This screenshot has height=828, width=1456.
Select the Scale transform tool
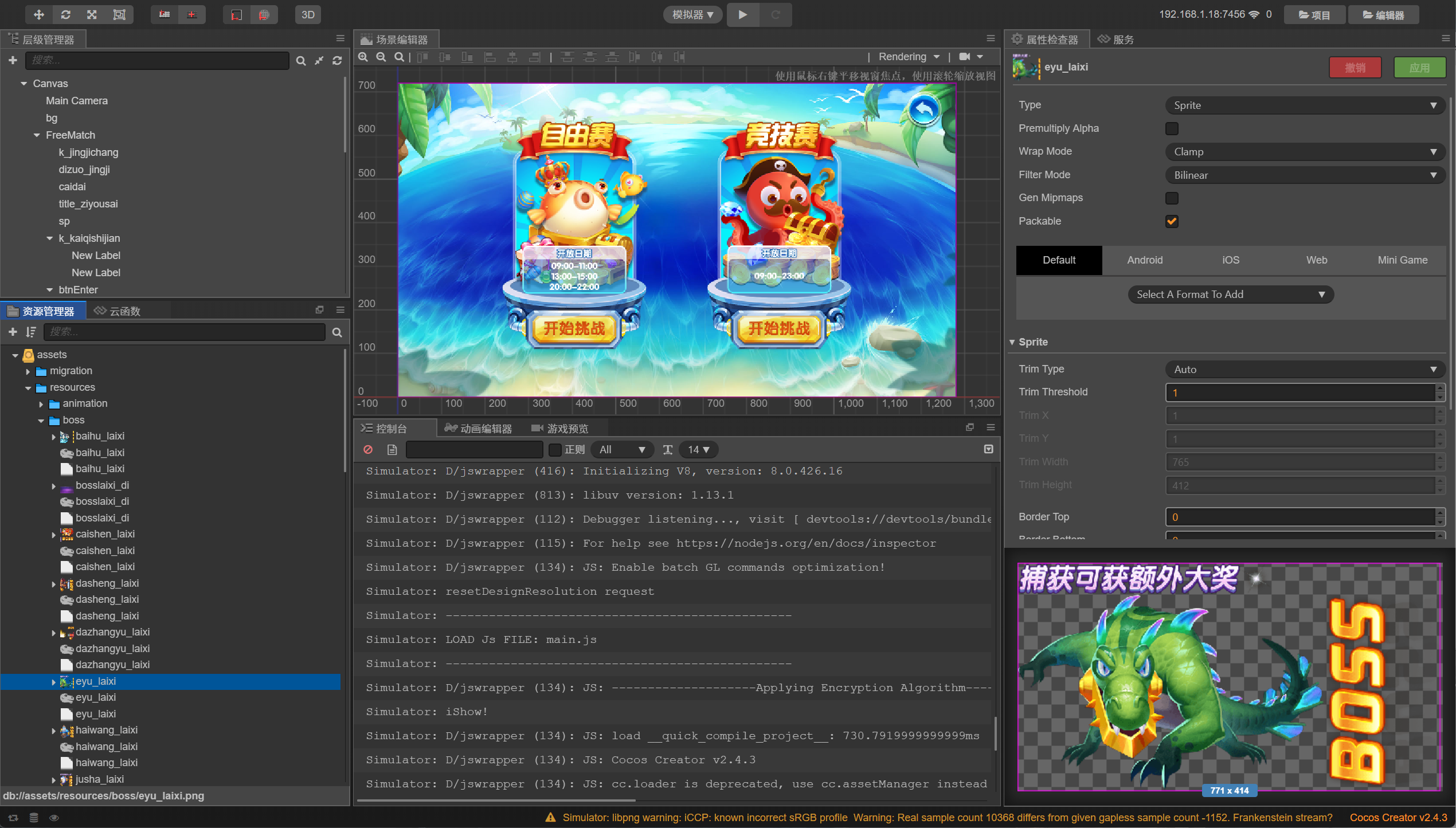click(x=92, y=14)
